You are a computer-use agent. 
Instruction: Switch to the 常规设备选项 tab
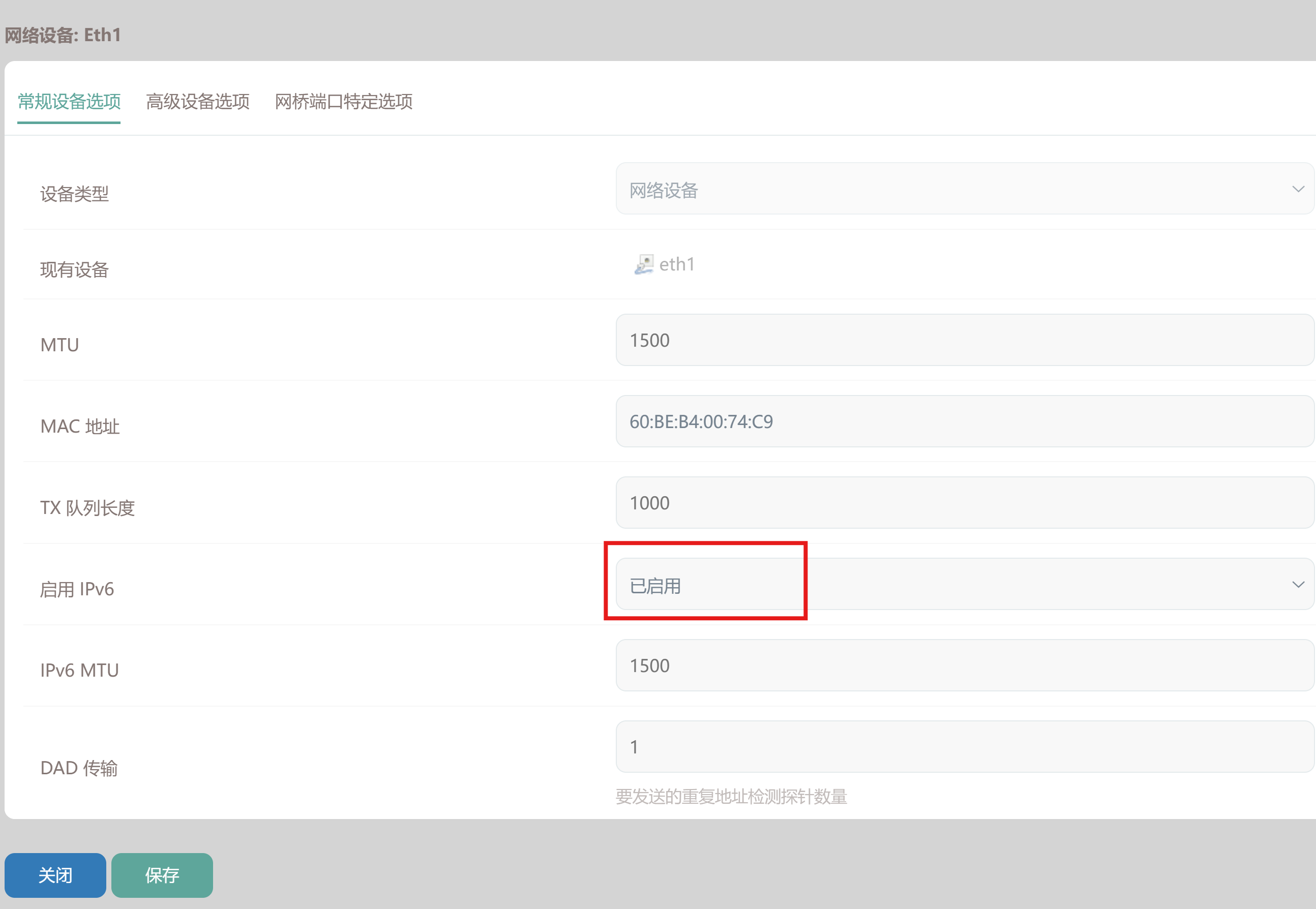click(69, 101)
